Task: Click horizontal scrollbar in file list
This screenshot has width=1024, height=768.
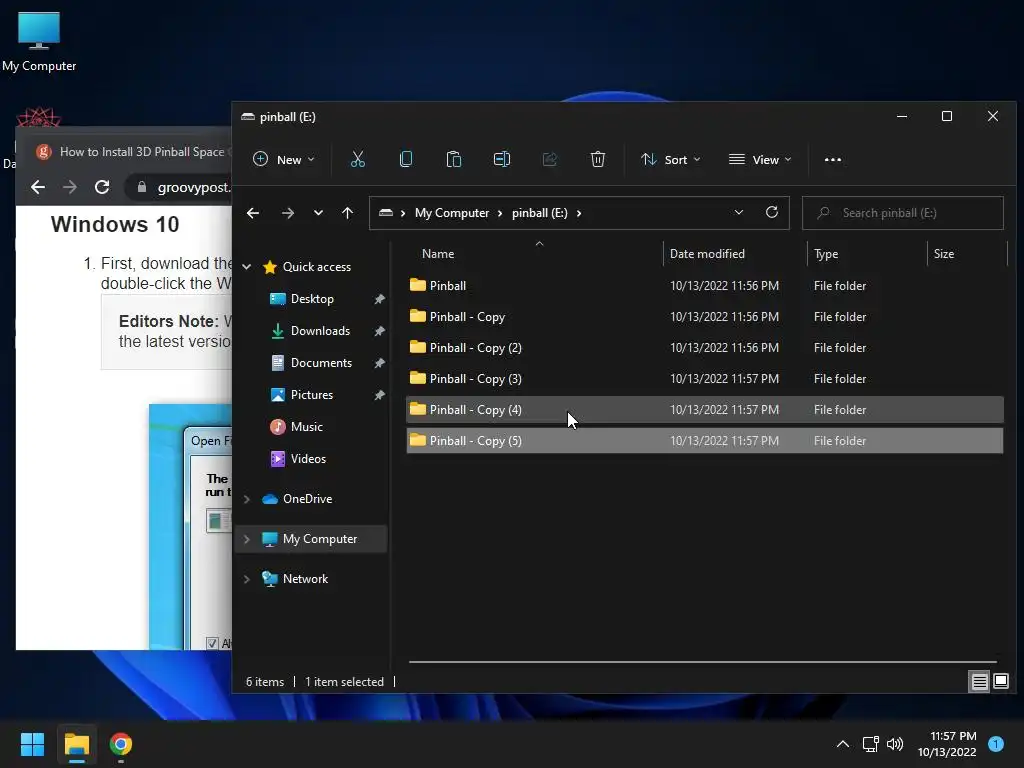Action: pos(703,662)
